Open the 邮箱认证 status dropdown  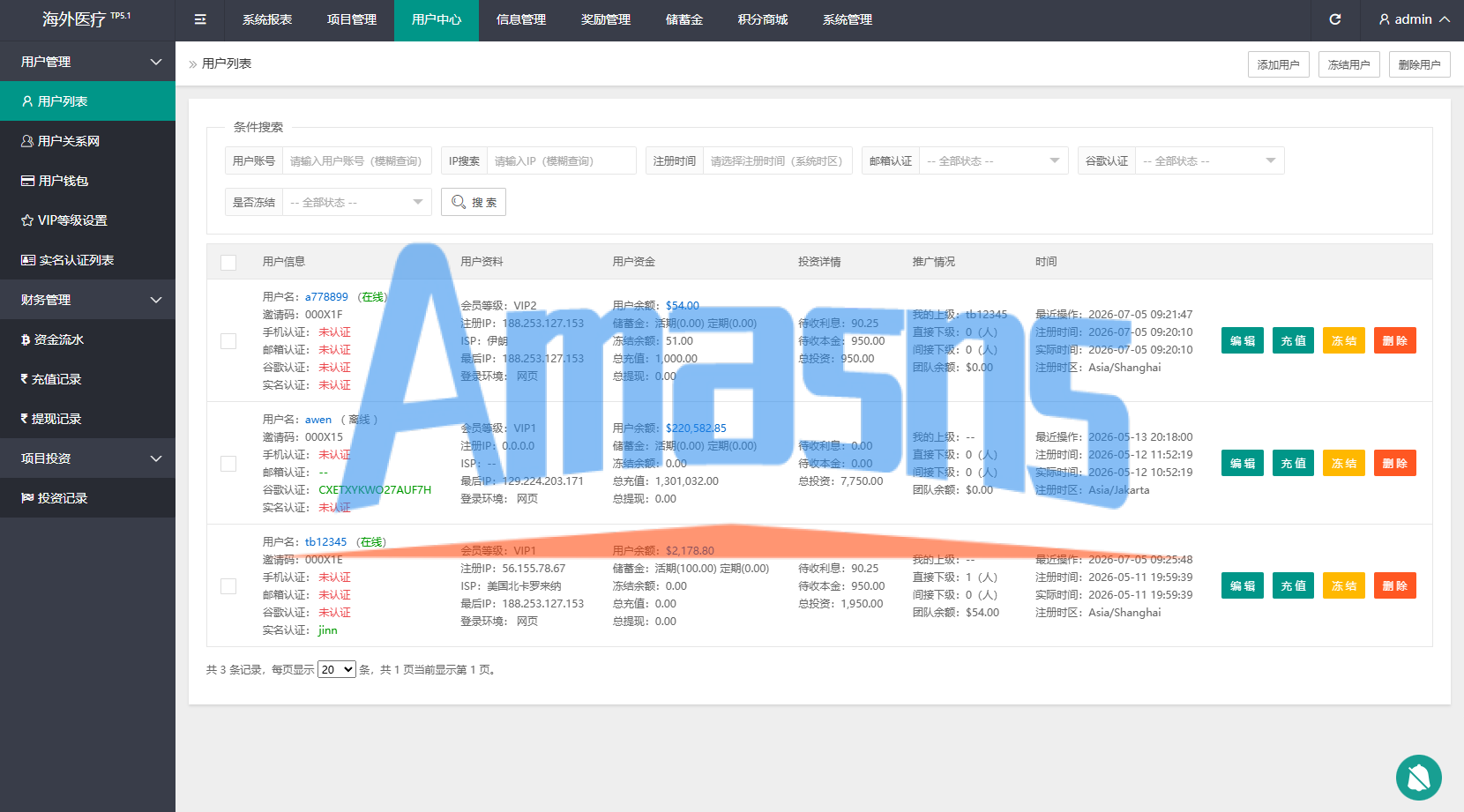pyautogui.click(x=993, y=160)
